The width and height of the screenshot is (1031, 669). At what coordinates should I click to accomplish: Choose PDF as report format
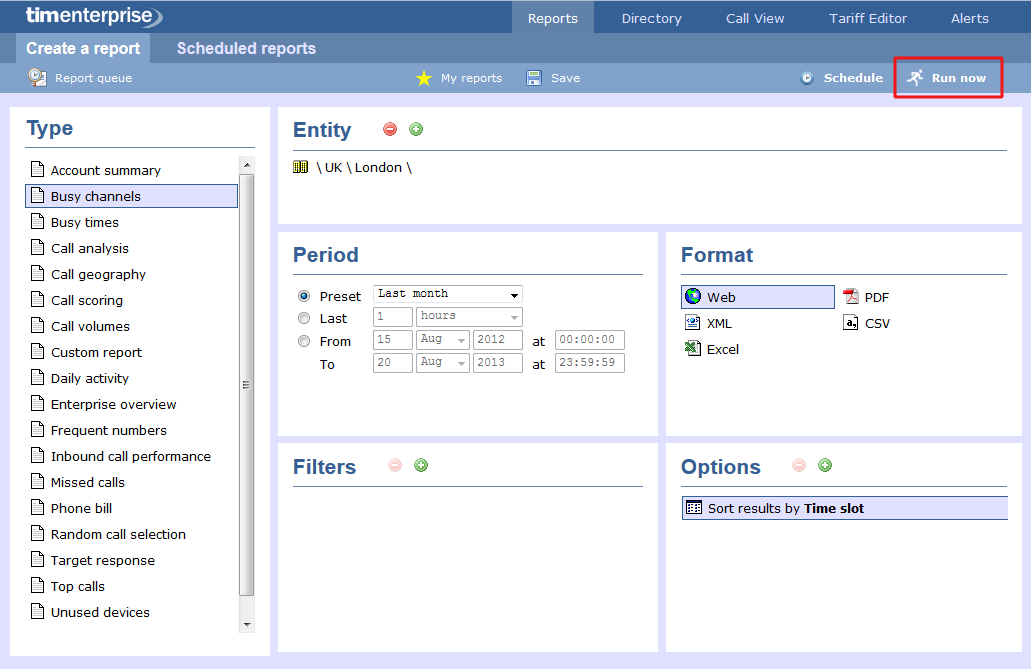click(x=866, y=297)
